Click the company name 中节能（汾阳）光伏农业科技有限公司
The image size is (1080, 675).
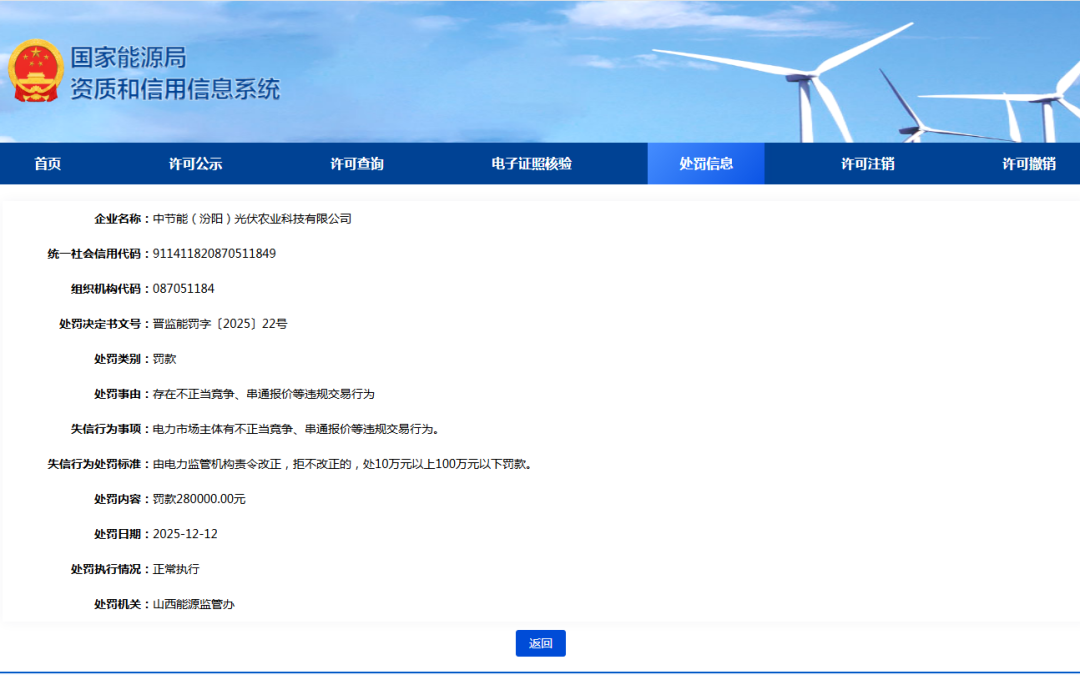[252, 219]
